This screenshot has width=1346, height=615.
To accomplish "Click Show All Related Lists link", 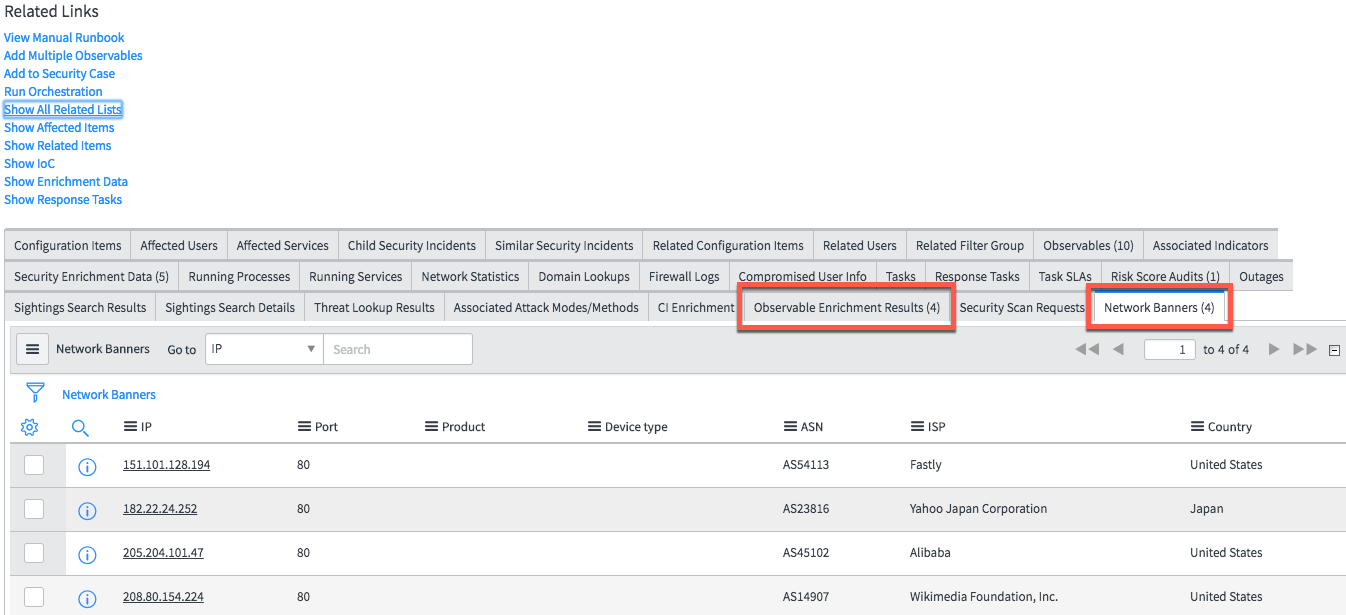I will pyautogui.click(x=63, y=110).
